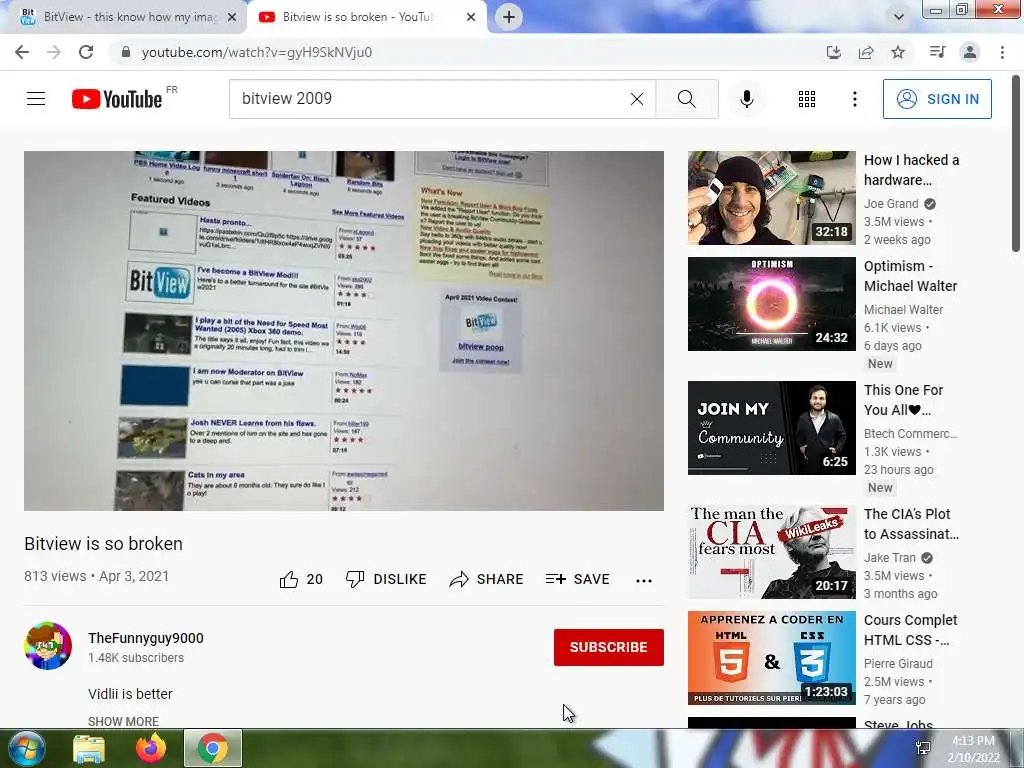Switch to the BitView tab
The width and height of the screenshot is (1024, 768).
point(124,17)
